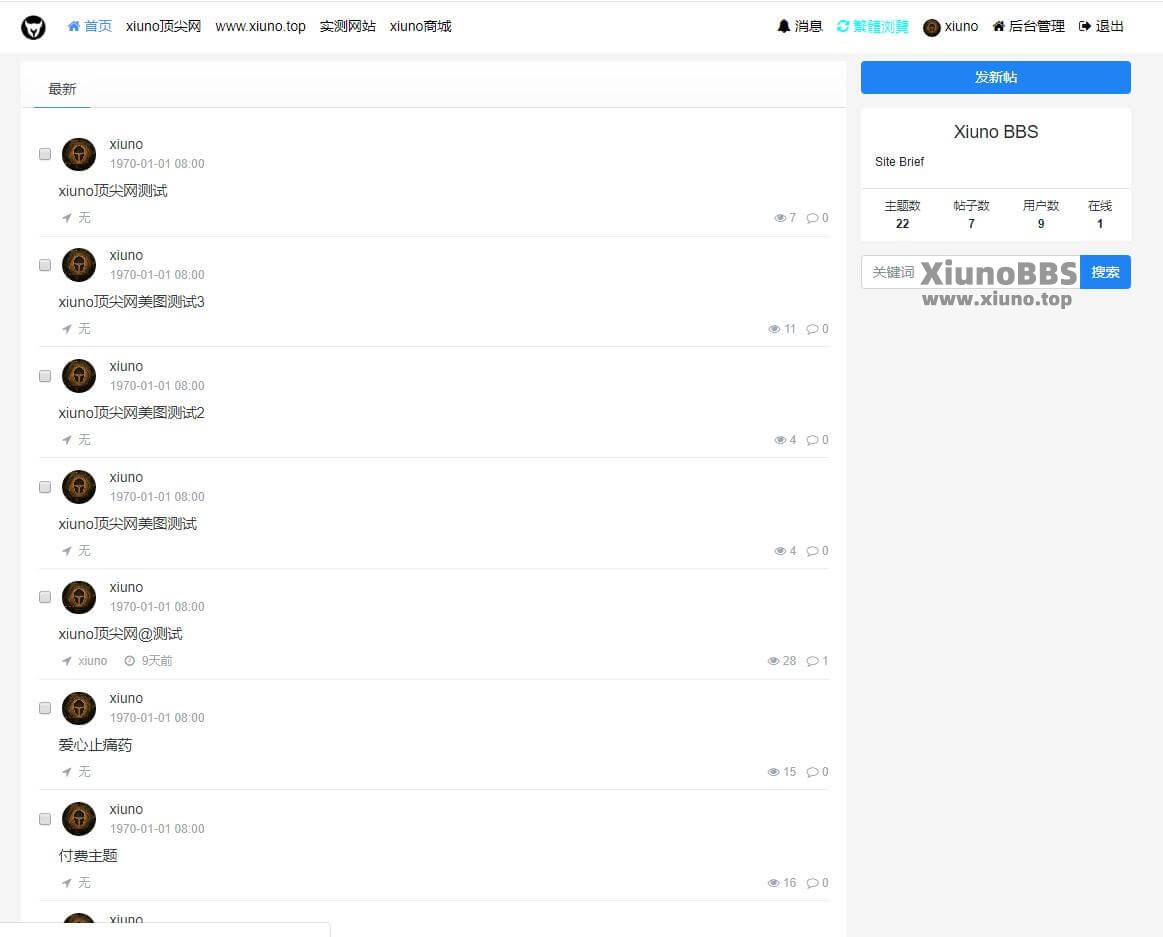Click the house icon beside 后台管理

998,27
